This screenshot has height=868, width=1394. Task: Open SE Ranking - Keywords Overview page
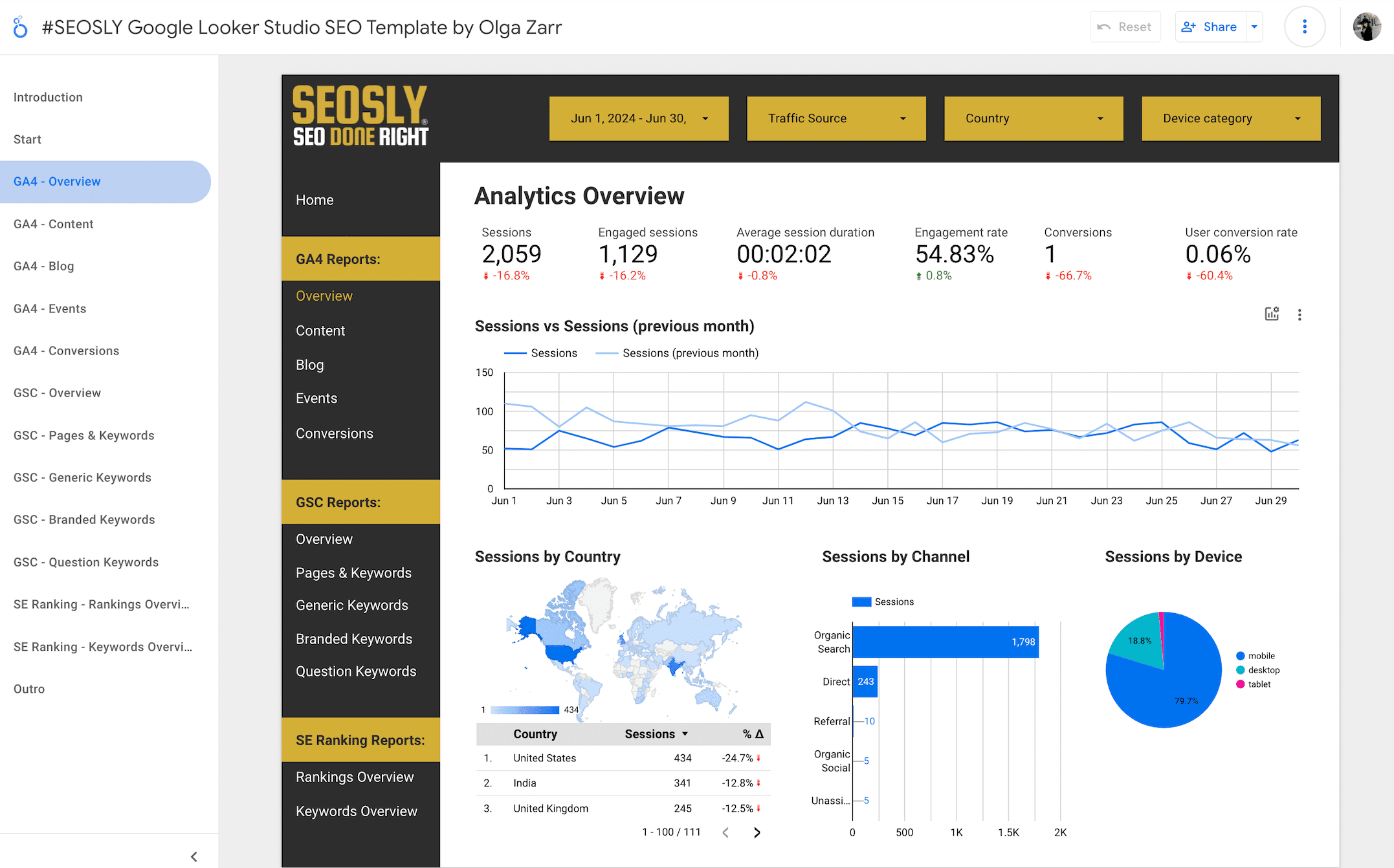(x=103, y=647)
